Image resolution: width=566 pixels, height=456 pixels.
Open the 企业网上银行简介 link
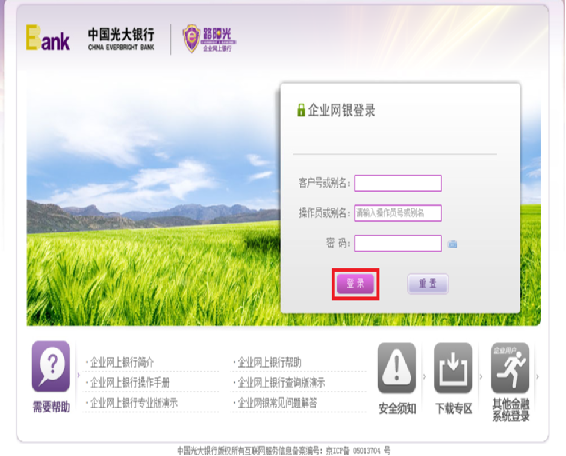pos(122,362)
